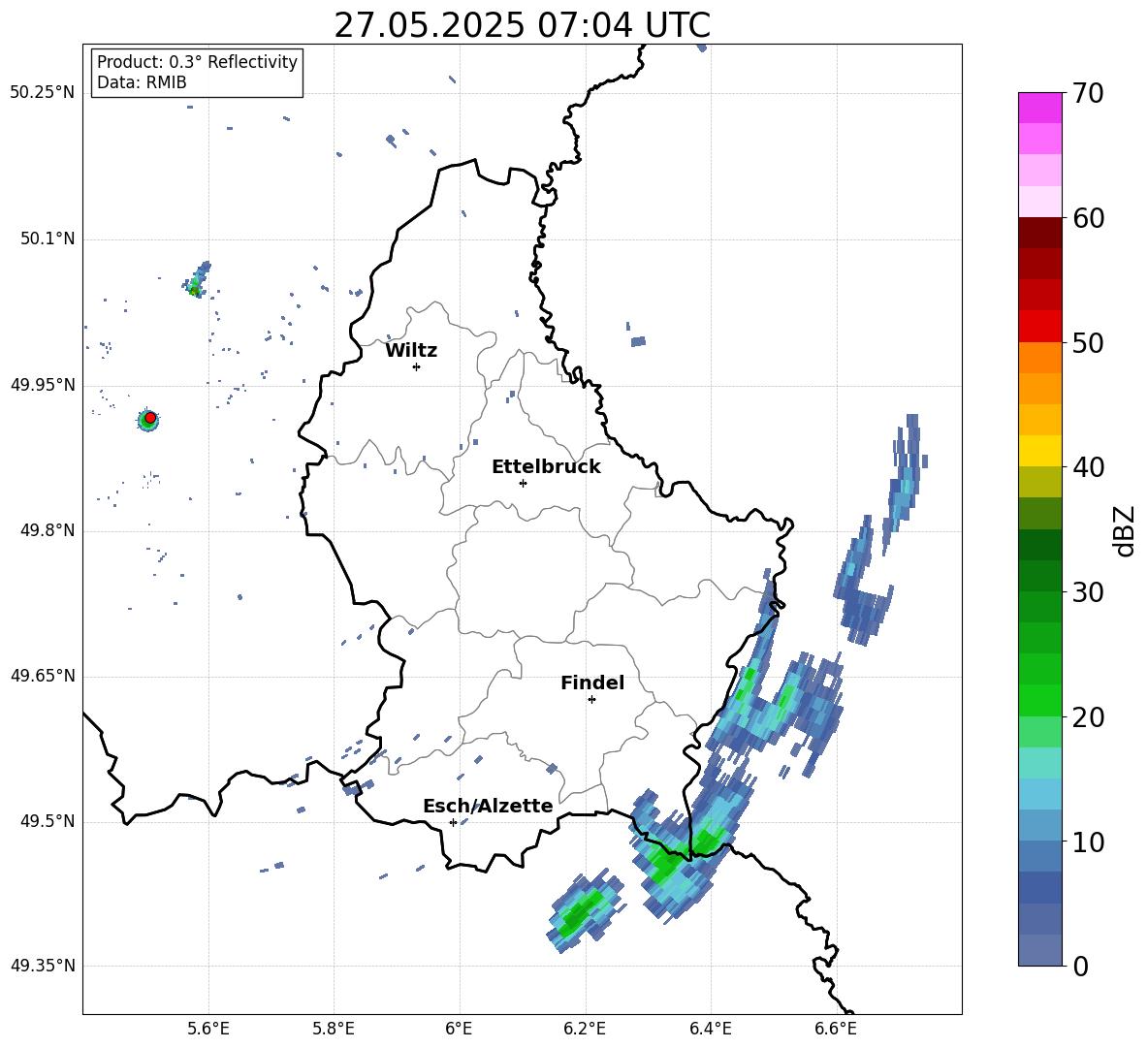1148x1048 pixels.
Task: Click the colorbar value 70
Action: pyautogui.click(x=1089, y=93)
